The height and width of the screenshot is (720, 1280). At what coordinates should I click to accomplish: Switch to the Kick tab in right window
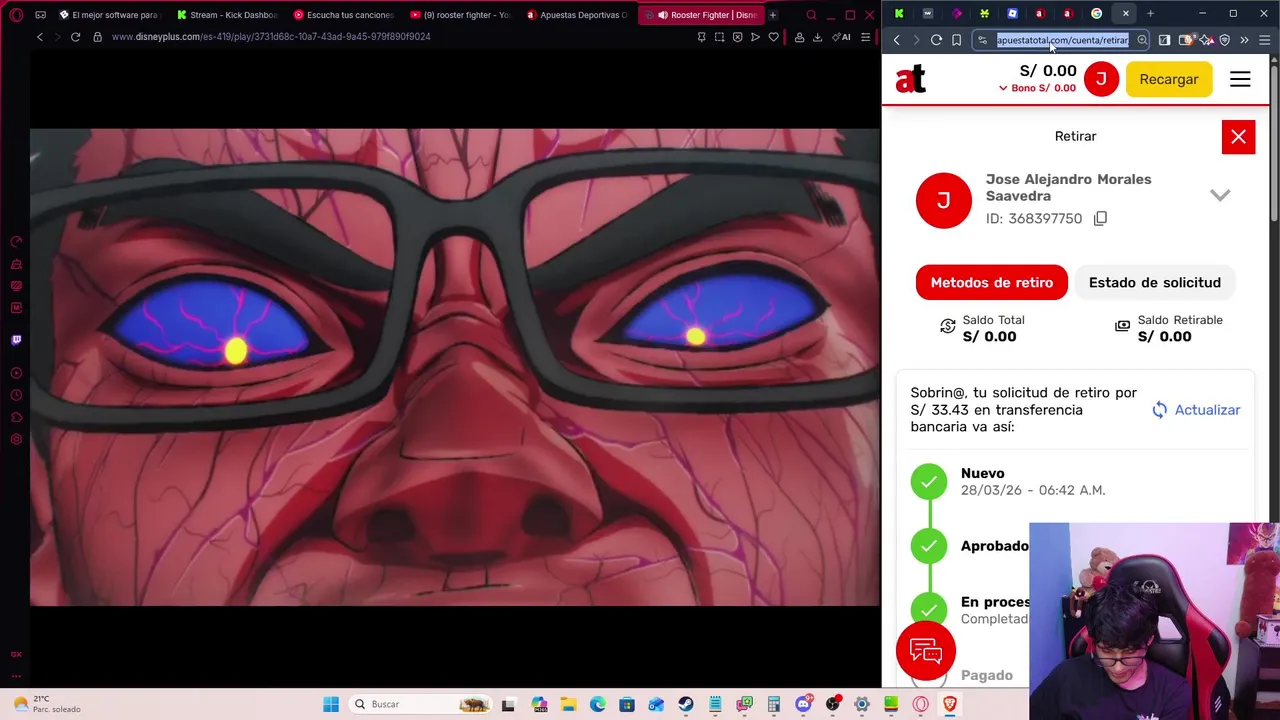click(899, 14)
